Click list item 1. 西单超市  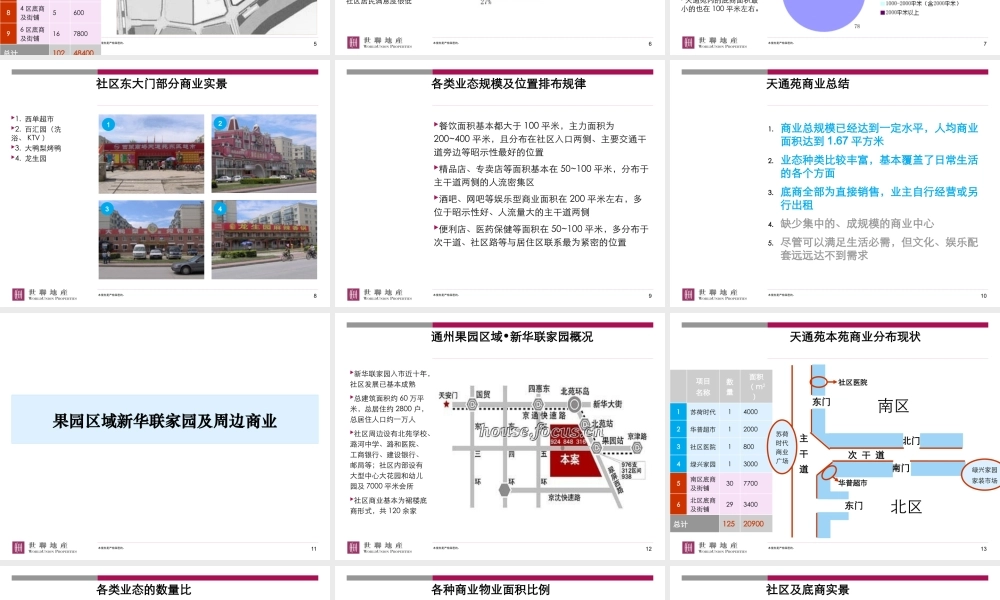coord(33,119)
